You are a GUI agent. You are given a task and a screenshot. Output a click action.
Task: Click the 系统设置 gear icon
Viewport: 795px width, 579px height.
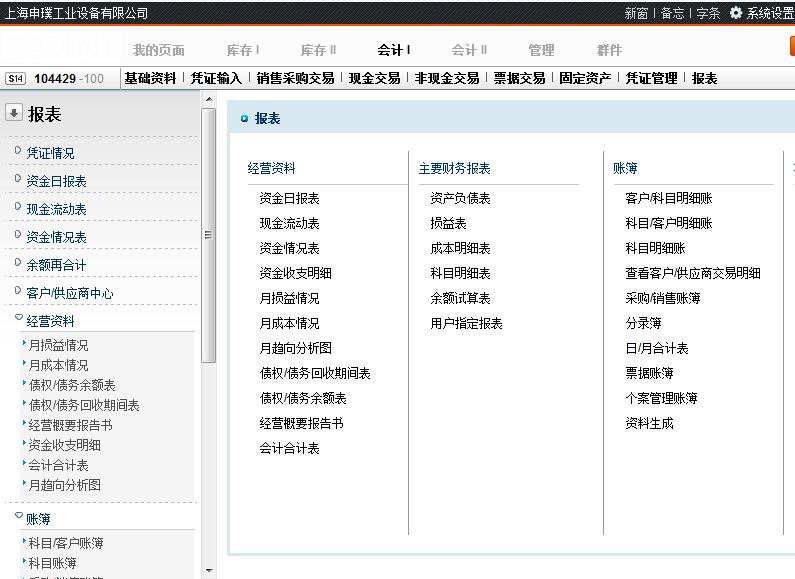click(736, 13)
